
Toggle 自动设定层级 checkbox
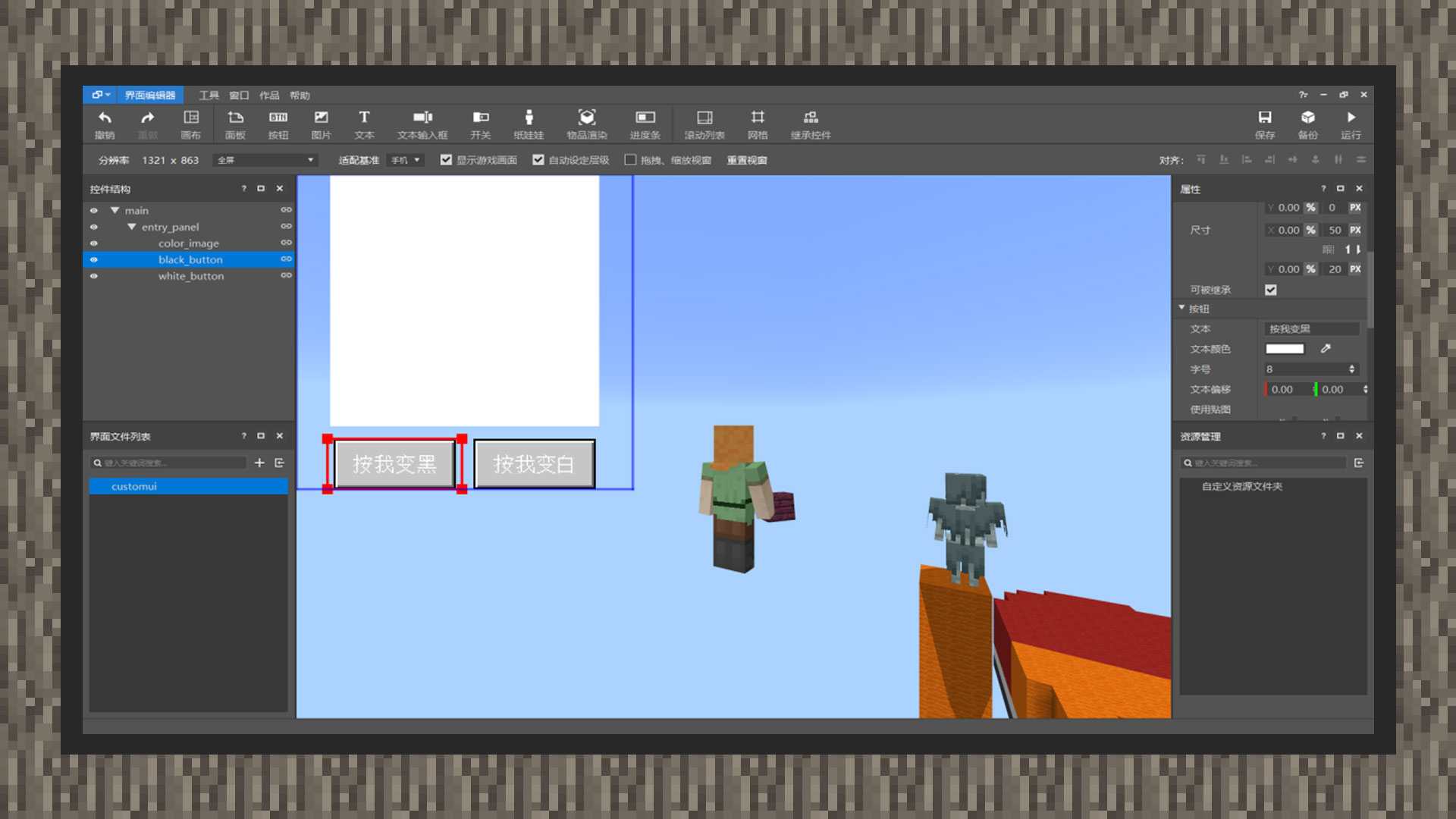click(538, 160)
